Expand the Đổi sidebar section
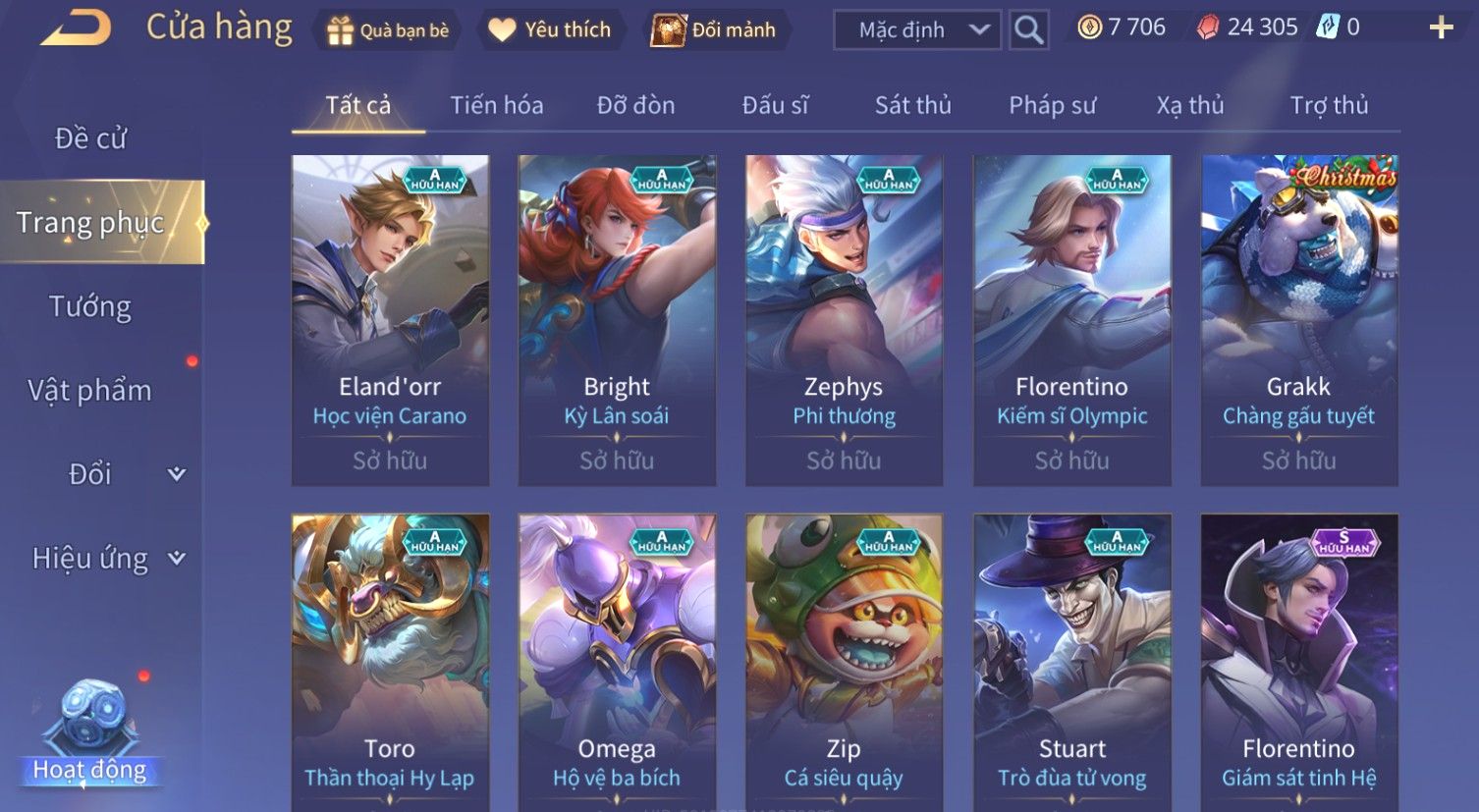 [177, 473]
